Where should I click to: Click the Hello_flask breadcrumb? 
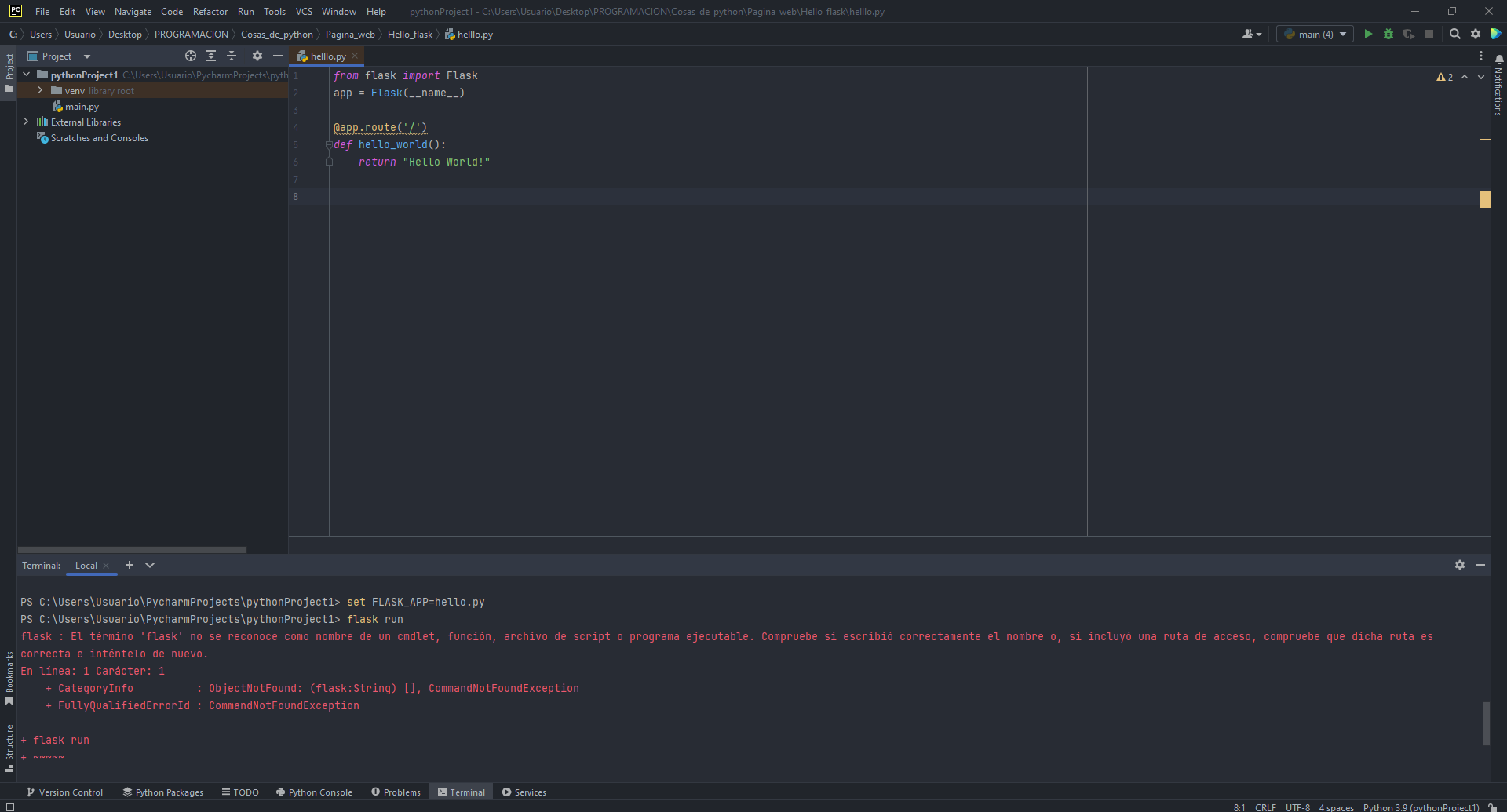point(410,35)
